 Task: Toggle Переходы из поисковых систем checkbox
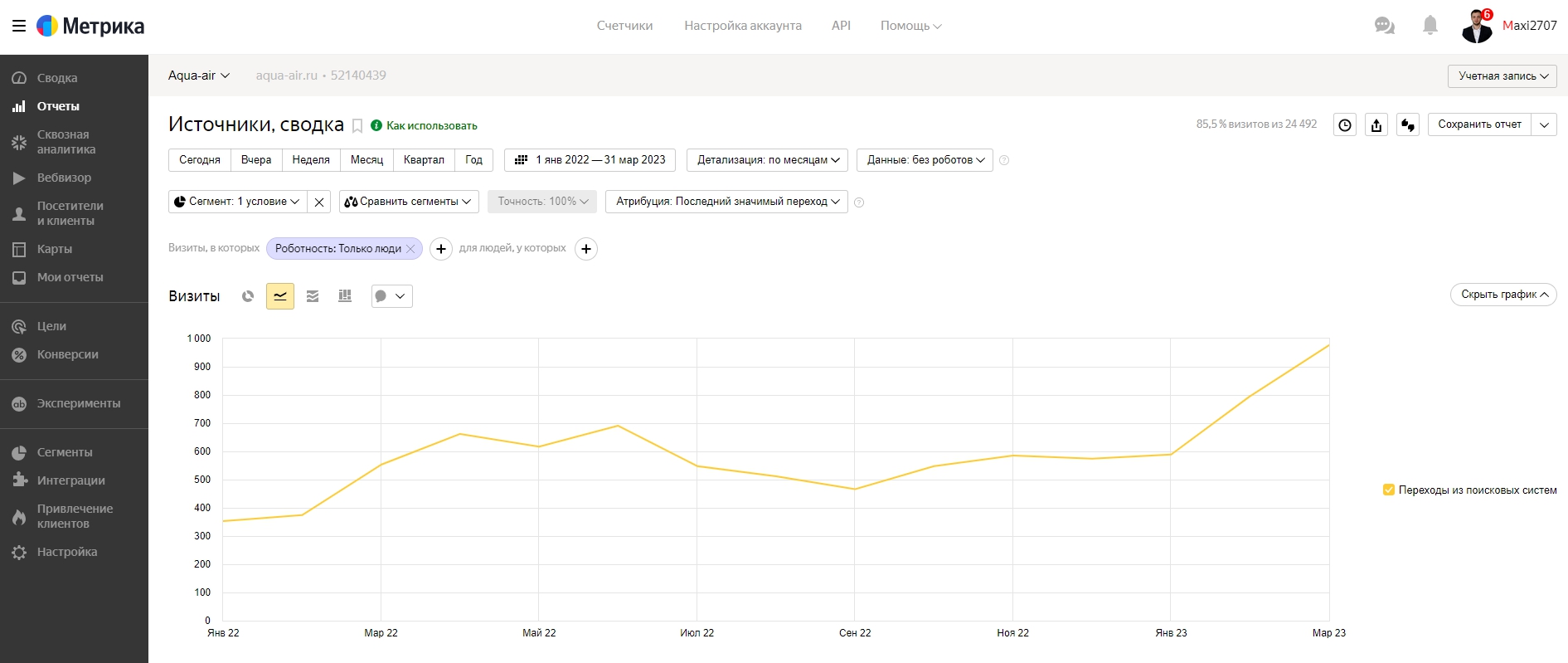[1389, 490]
